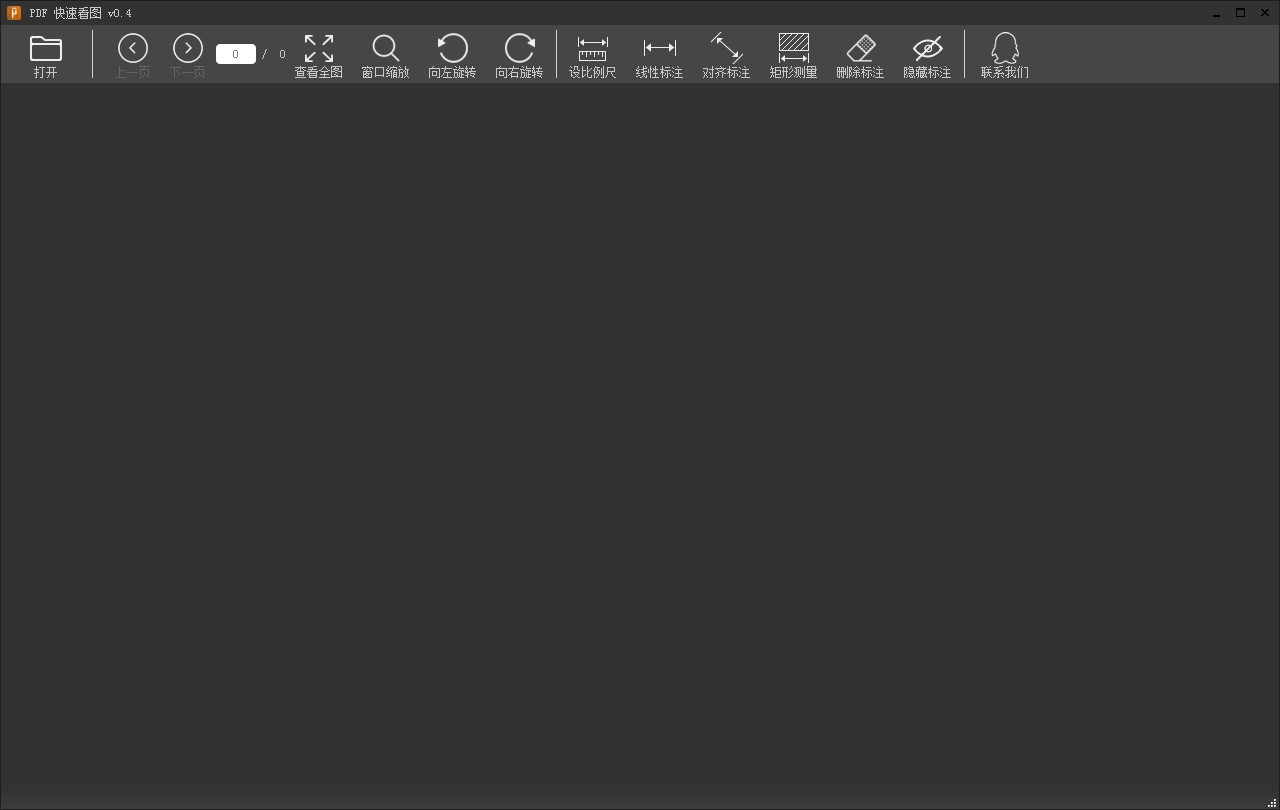
Task: Rotate the page right with 向右旋转
Action: click(x=519, y=54)
